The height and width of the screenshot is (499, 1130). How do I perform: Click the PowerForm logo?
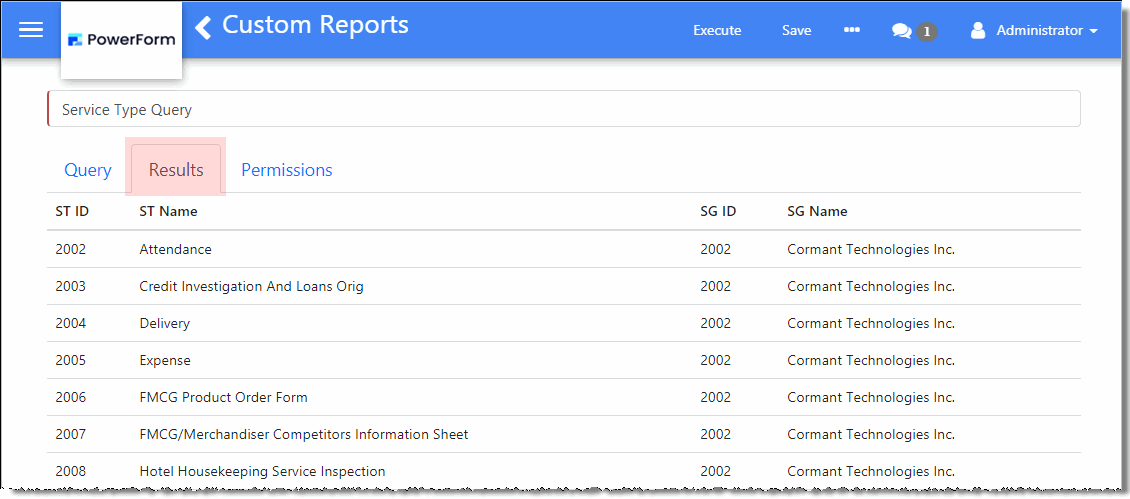(x=121, y=40)
